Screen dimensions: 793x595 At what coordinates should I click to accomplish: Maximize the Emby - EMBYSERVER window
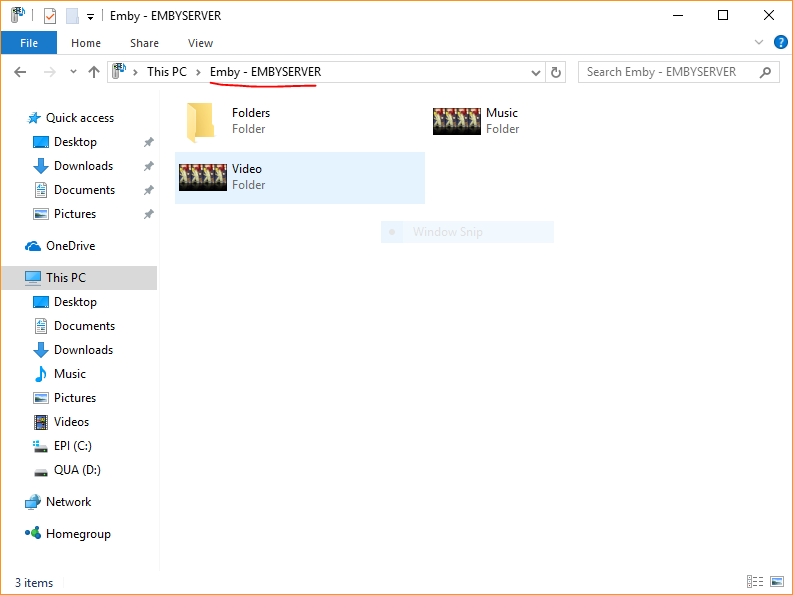(723, 16)
